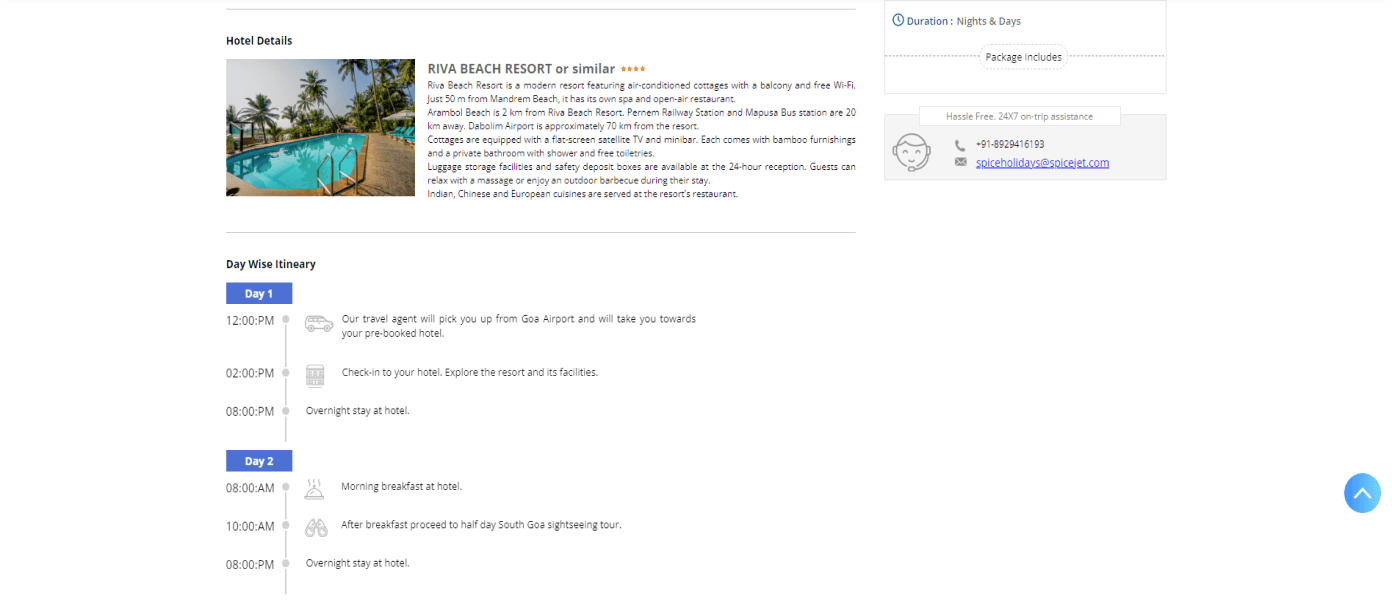Click the Day 2 10:00 AM timeline dot
Screen dimensions: 1392x600
285,526
